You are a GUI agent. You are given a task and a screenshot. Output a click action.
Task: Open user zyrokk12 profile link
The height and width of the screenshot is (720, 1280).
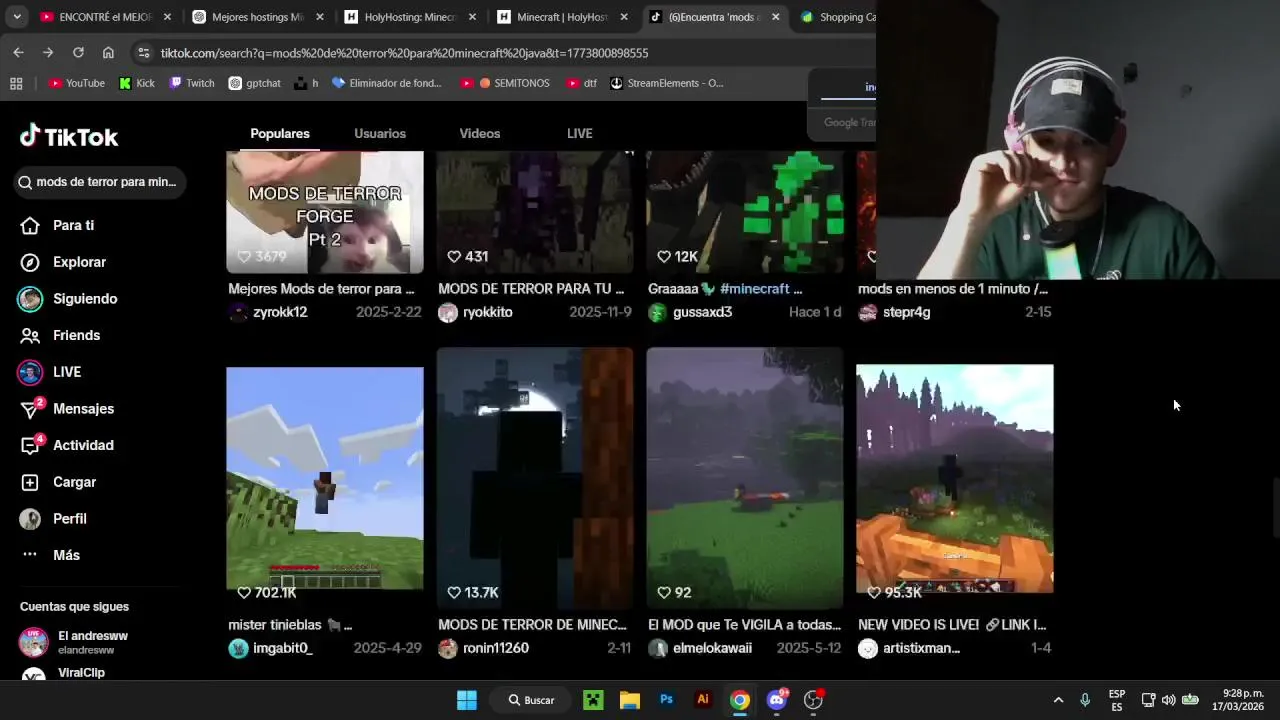coord(280,312)
